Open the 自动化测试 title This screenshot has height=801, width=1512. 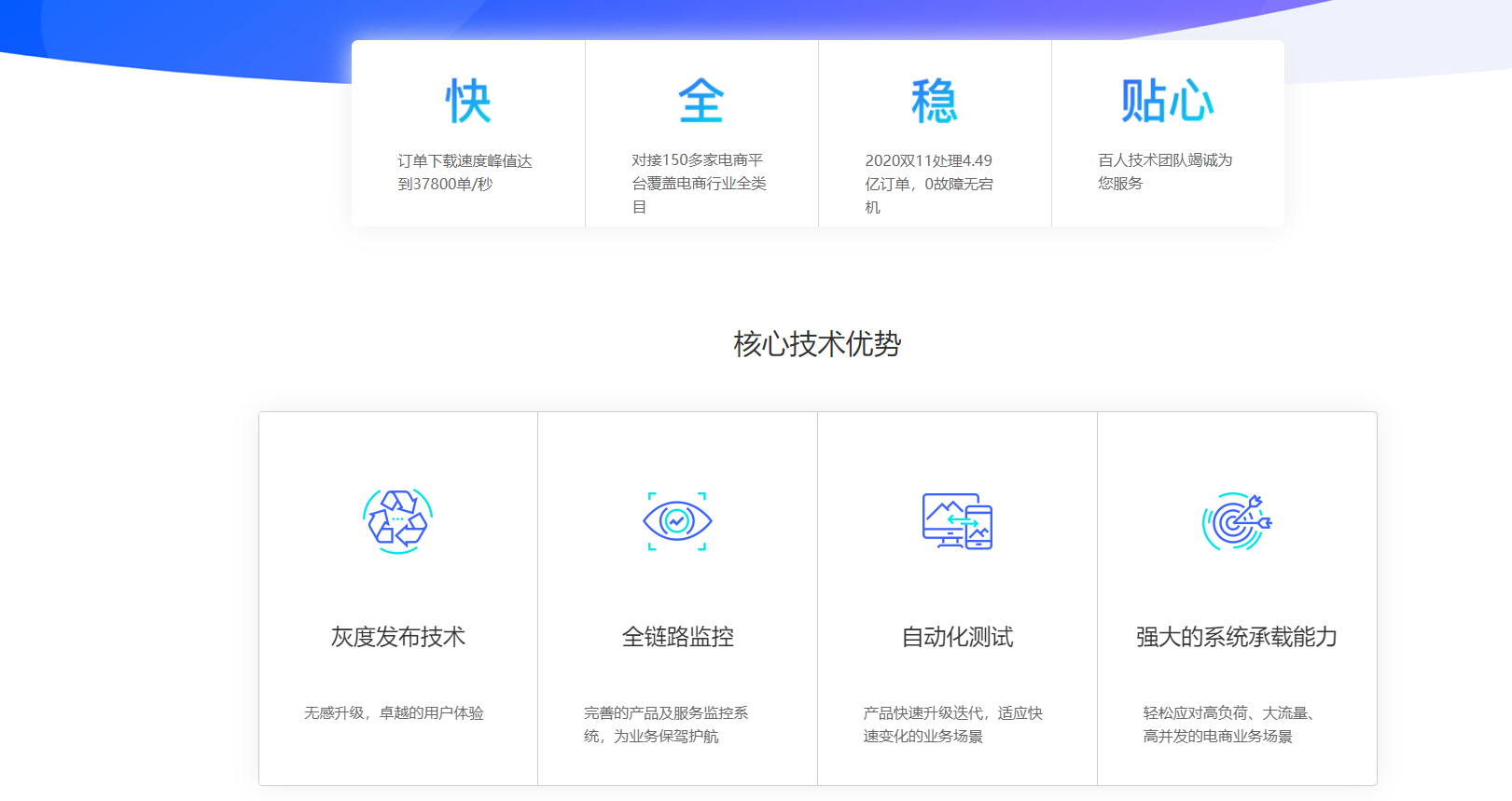coord(957,637)
